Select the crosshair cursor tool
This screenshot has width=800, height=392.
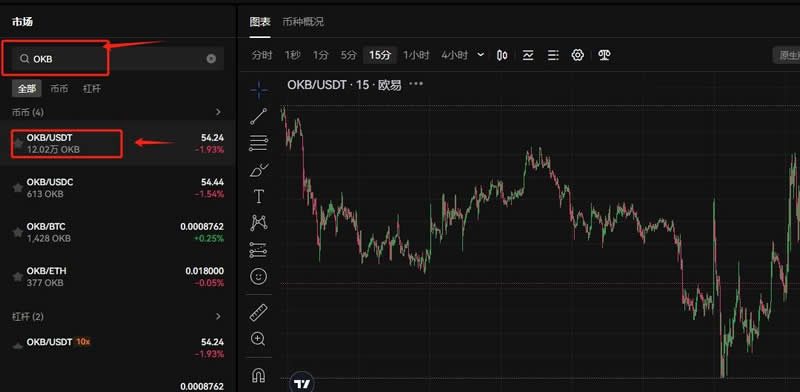point(259,90)
